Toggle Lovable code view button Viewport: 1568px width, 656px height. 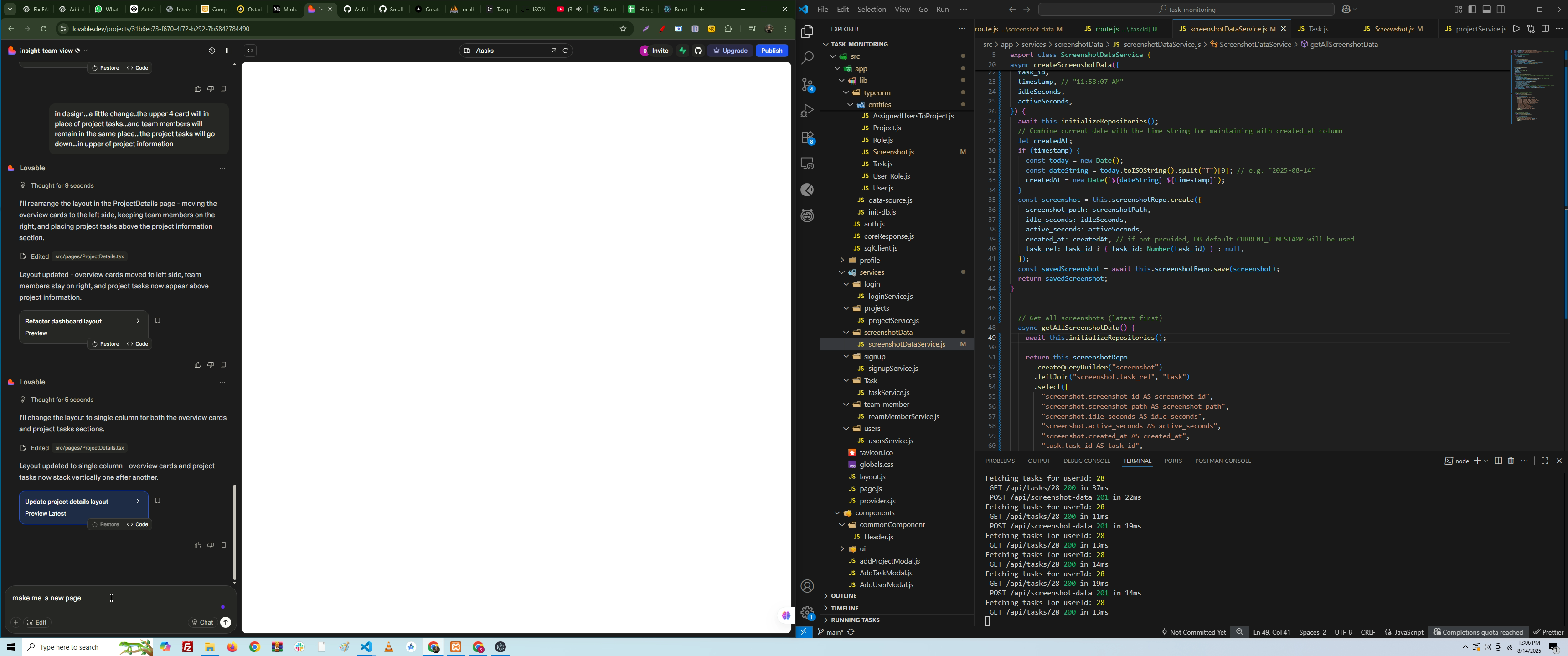250,51
